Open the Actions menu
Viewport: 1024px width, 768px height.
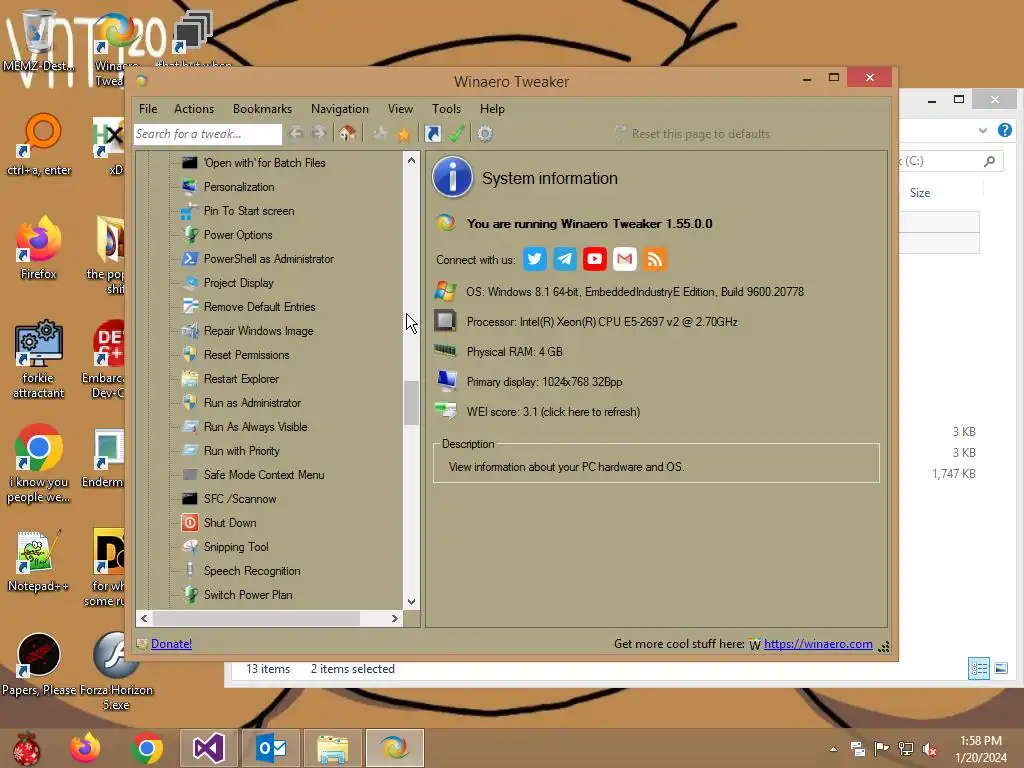pyautogui.click(x=194, y=109)
